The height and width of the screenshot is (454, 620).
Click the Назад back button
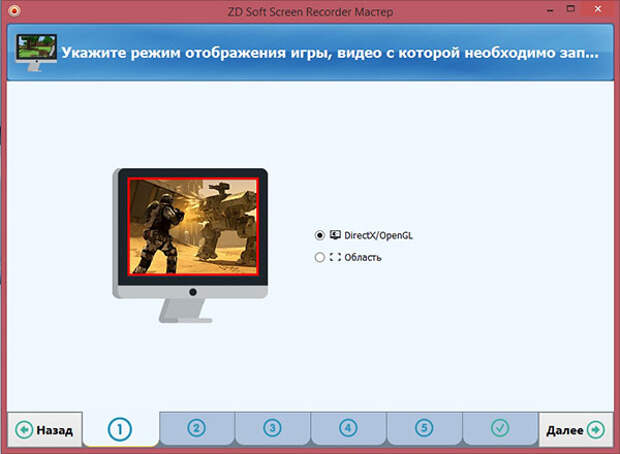45,429
